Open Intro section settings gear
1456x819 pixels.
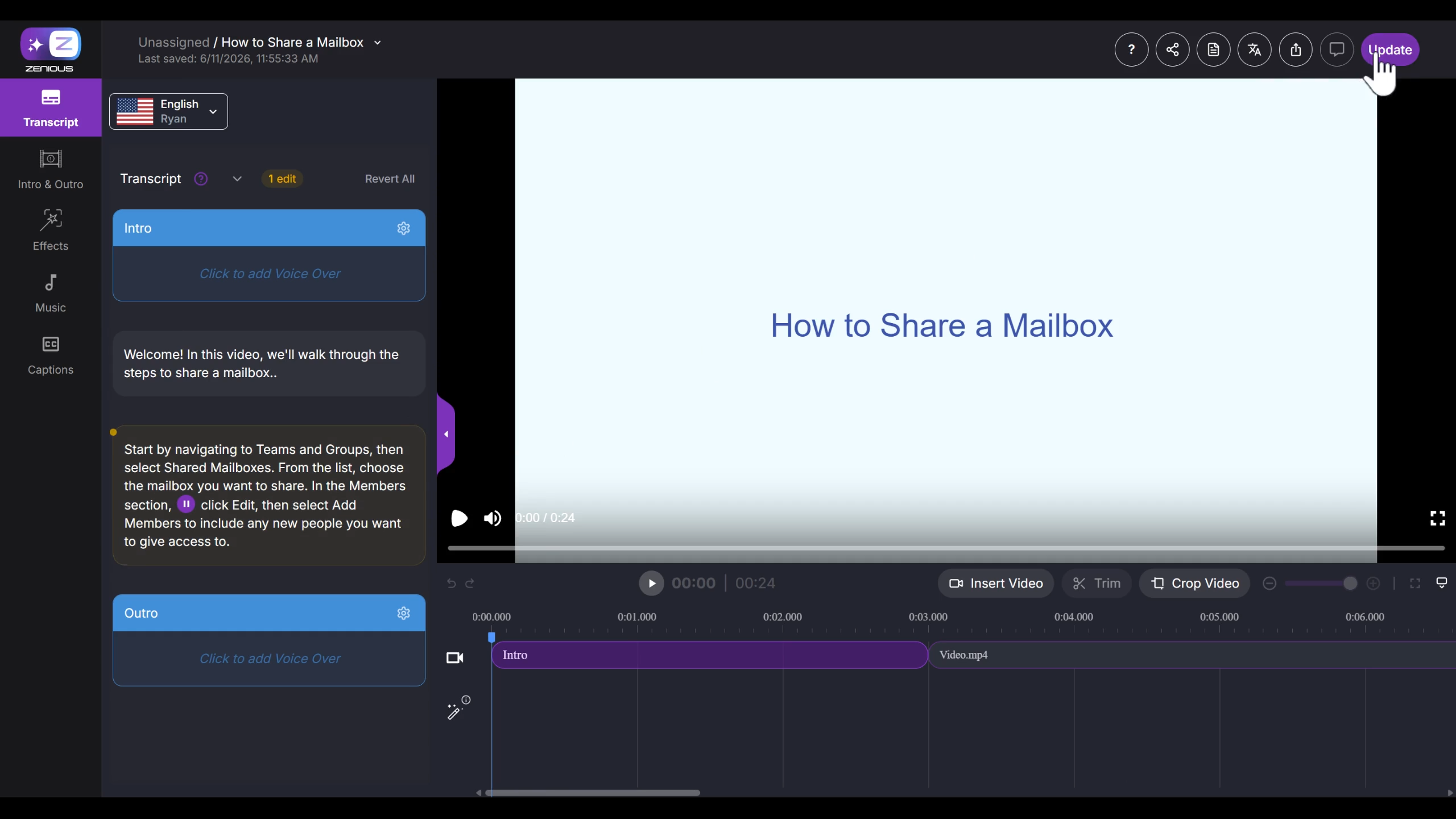(403, 228)
